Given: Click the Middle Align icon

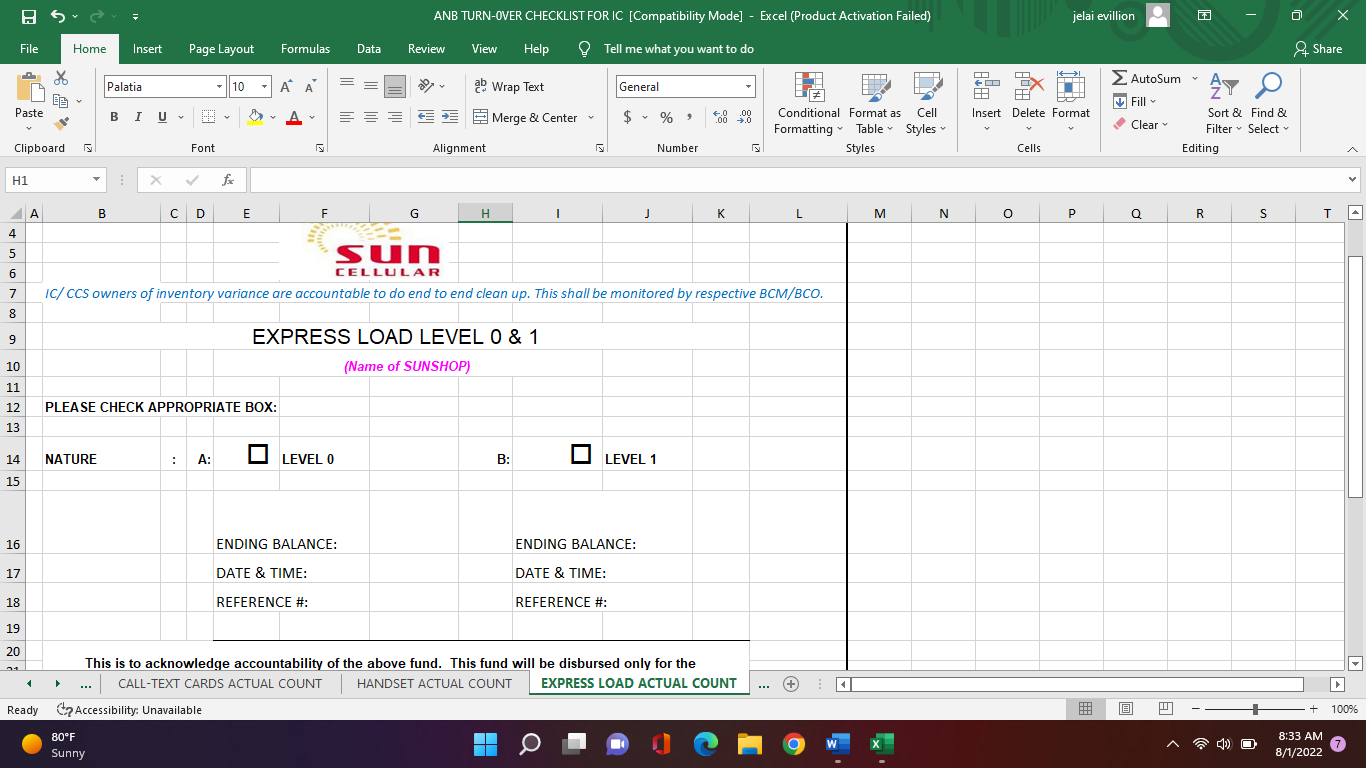Looking at the screenshot, I should [x=371, y=86].
